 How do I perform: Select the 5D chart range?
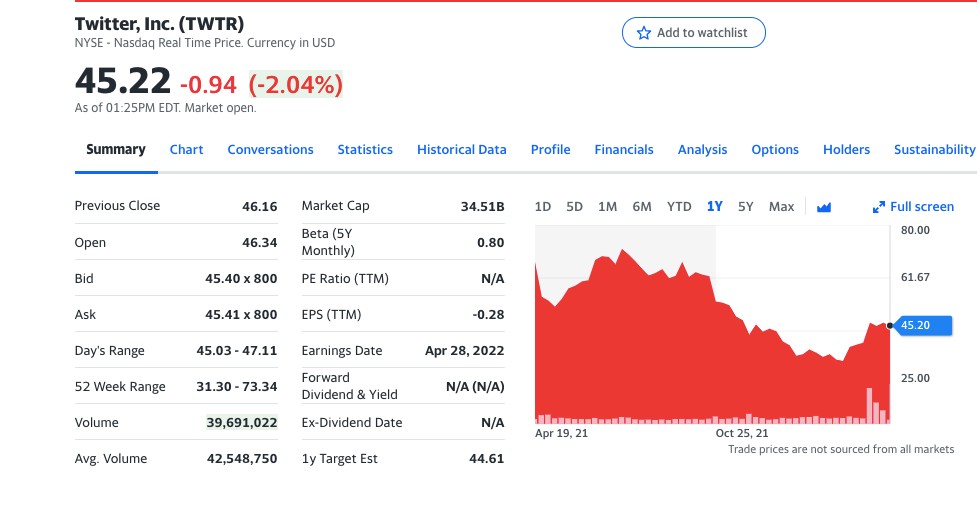(574, 207)
